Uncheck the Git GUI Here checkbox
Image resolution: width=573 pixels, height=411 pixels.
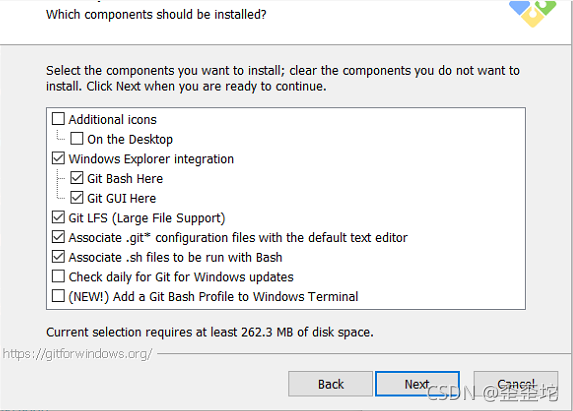coord(77,198)
